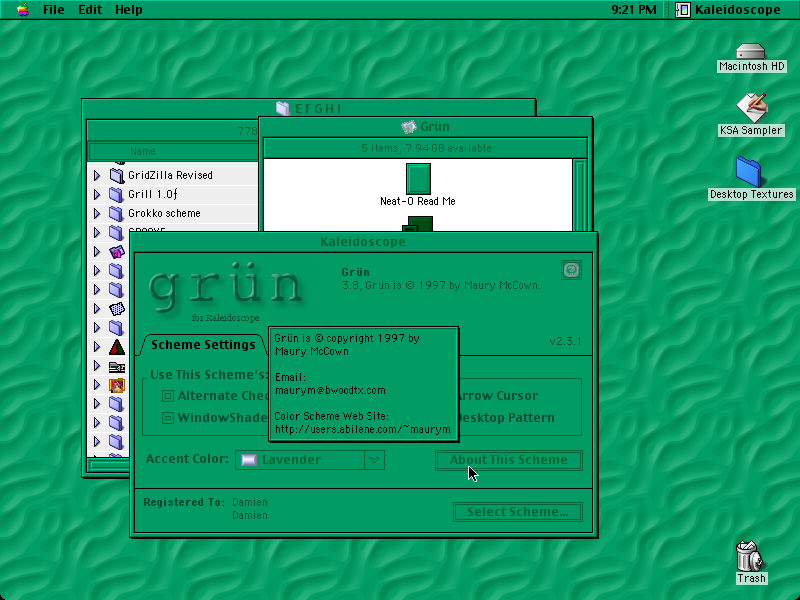Screen dimensions: 800x600
Task: Expand the Grill 1.0ƒ folder
Action: [x=97, y=194]
